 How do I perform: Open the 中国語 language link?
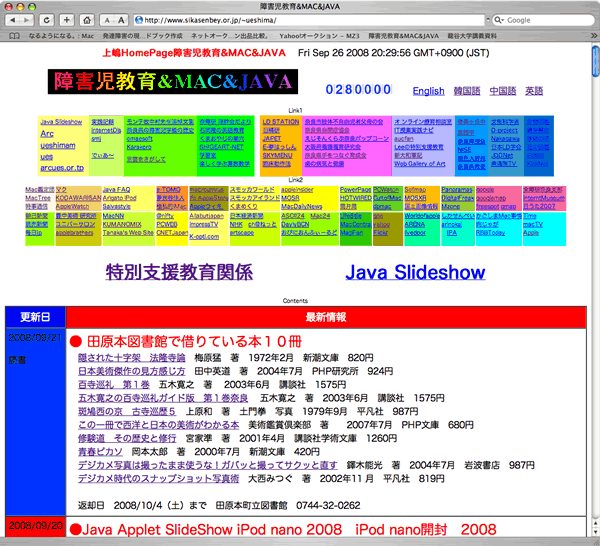click(x=503, y=91)
